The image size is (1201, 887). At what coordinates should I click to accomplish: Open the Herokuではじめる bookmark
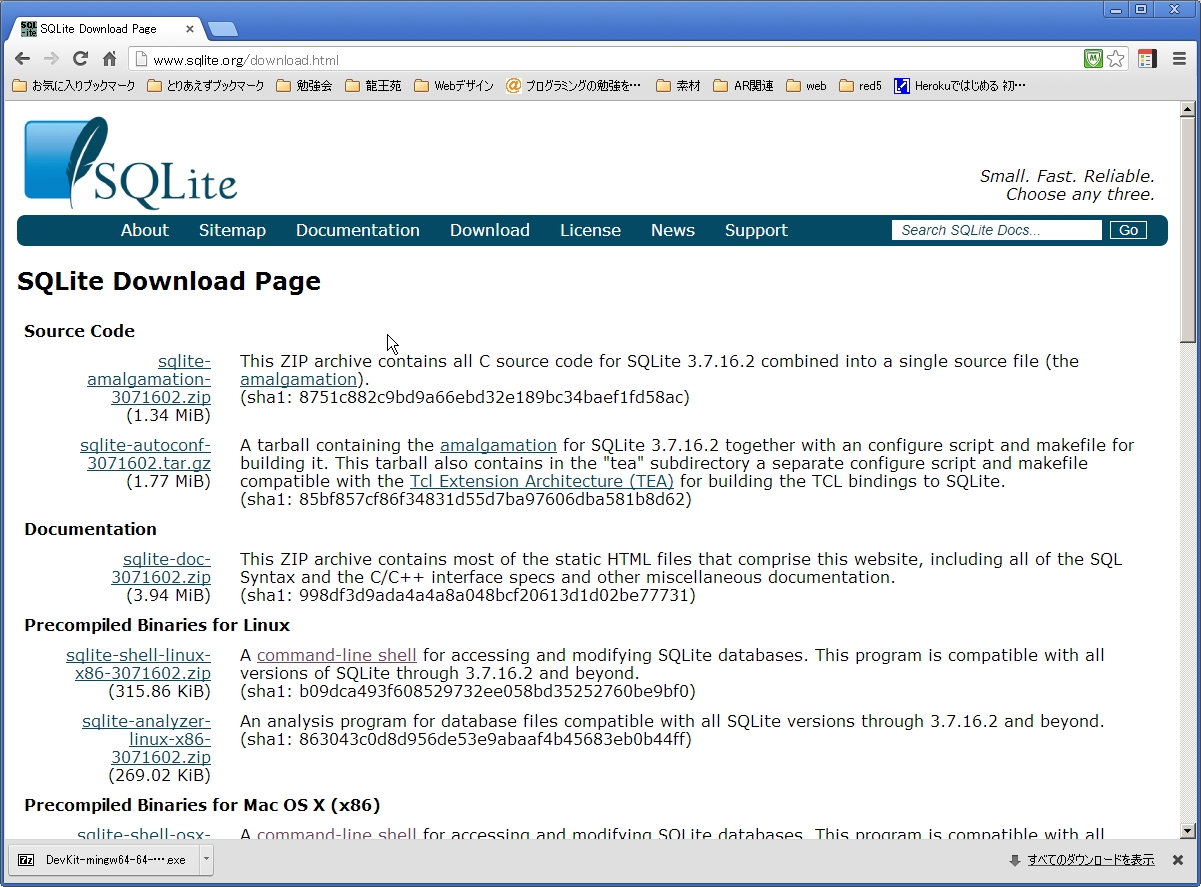[960, 86]
